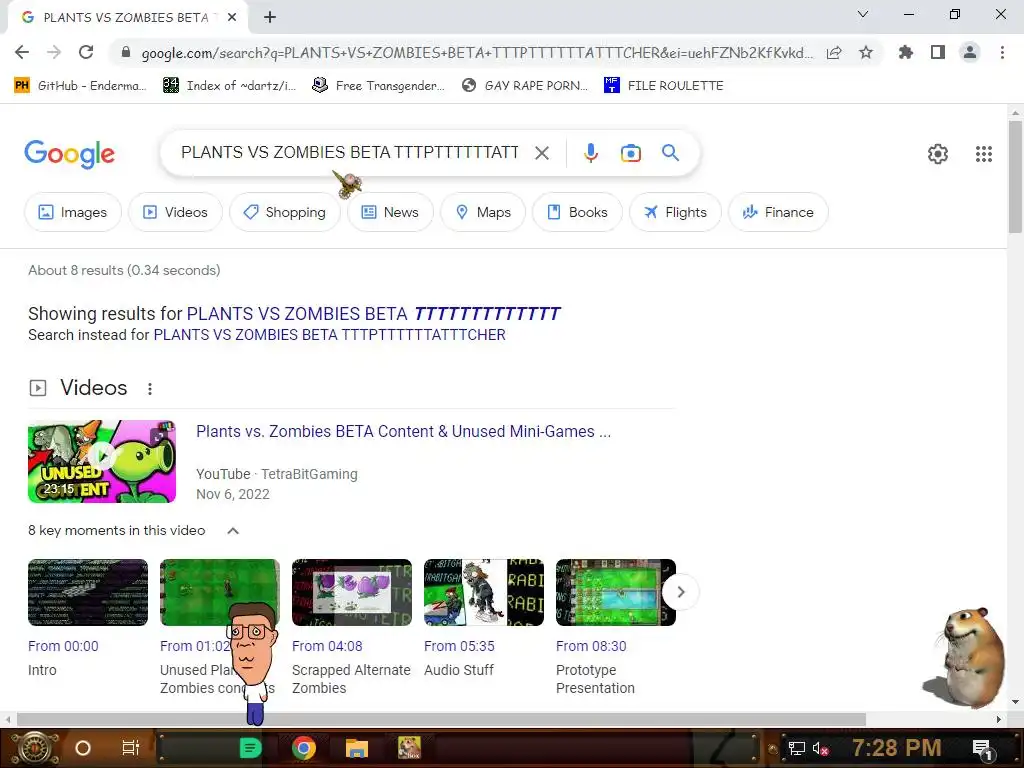This screenshot has height=768, width=1024.
Task: Open the Intro key moment thumbnail
Action: pyautogui.click(x=88, y=592)
